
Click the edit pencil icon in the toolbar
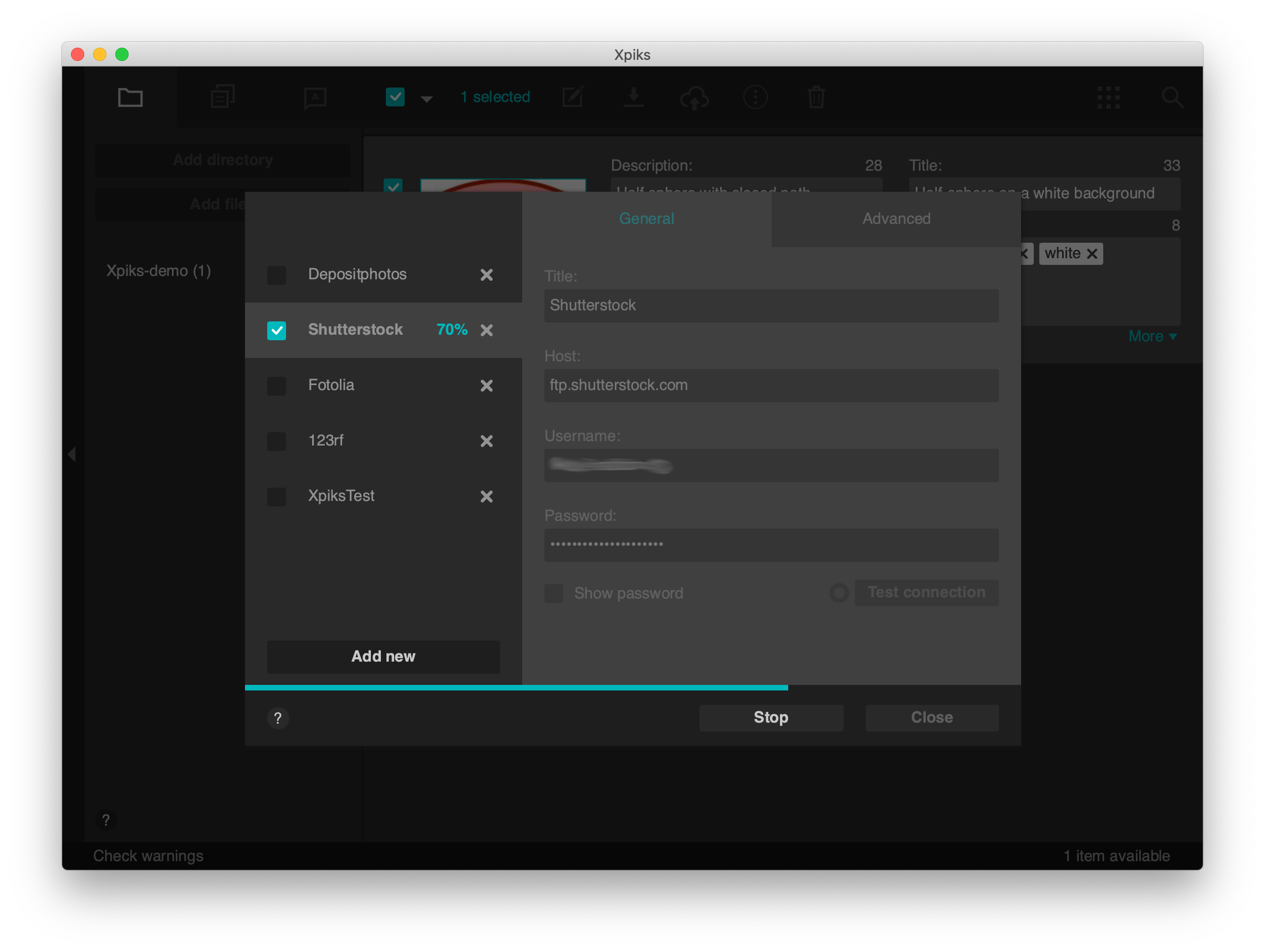point(573,96)
